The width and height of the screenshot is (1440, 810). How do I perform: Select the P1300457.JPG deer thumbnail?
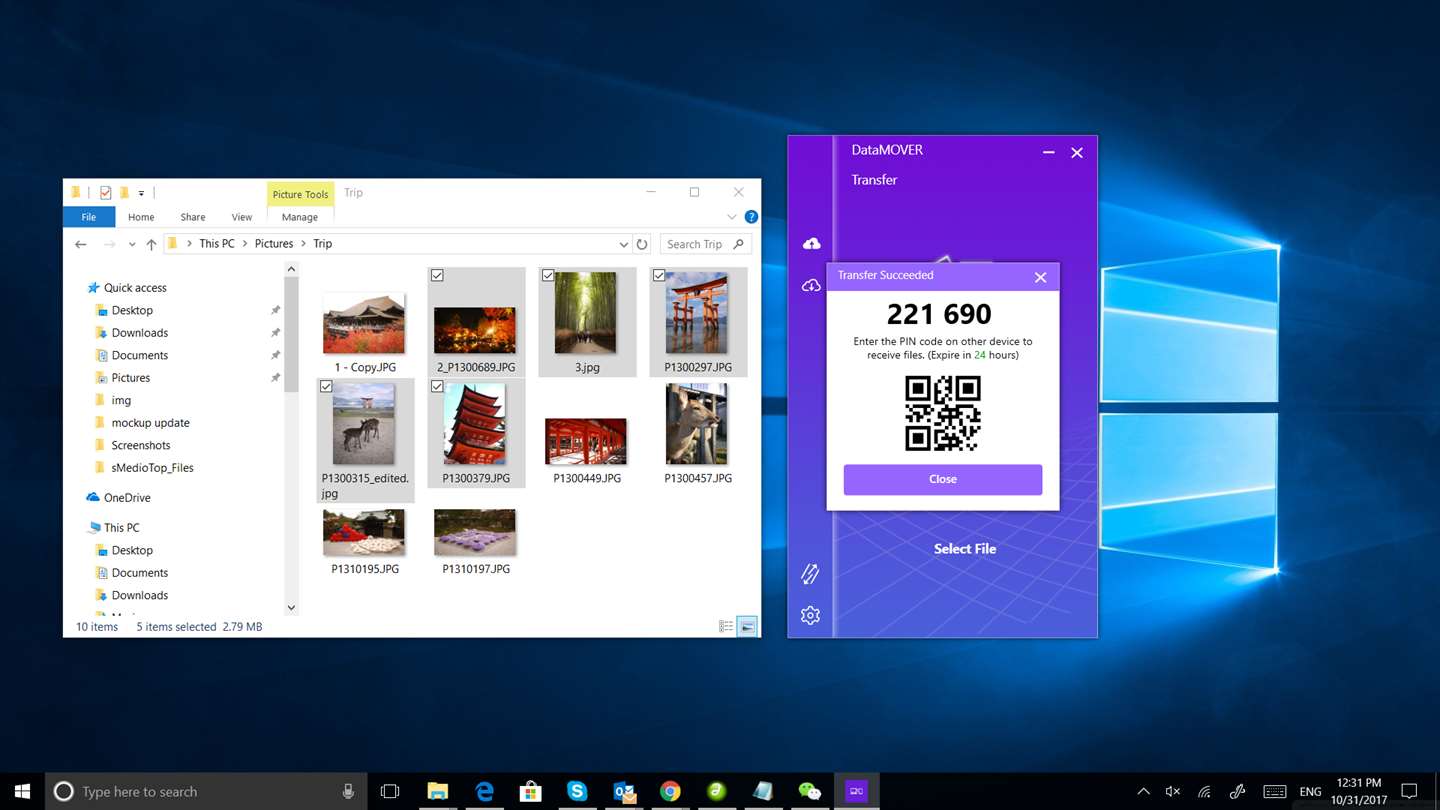[x=697, y=424]
